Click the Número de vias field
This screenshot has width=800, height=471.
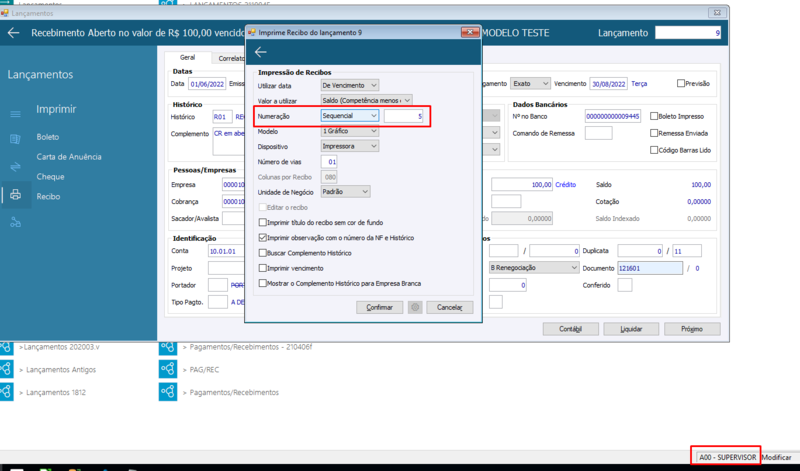(329, 162)
